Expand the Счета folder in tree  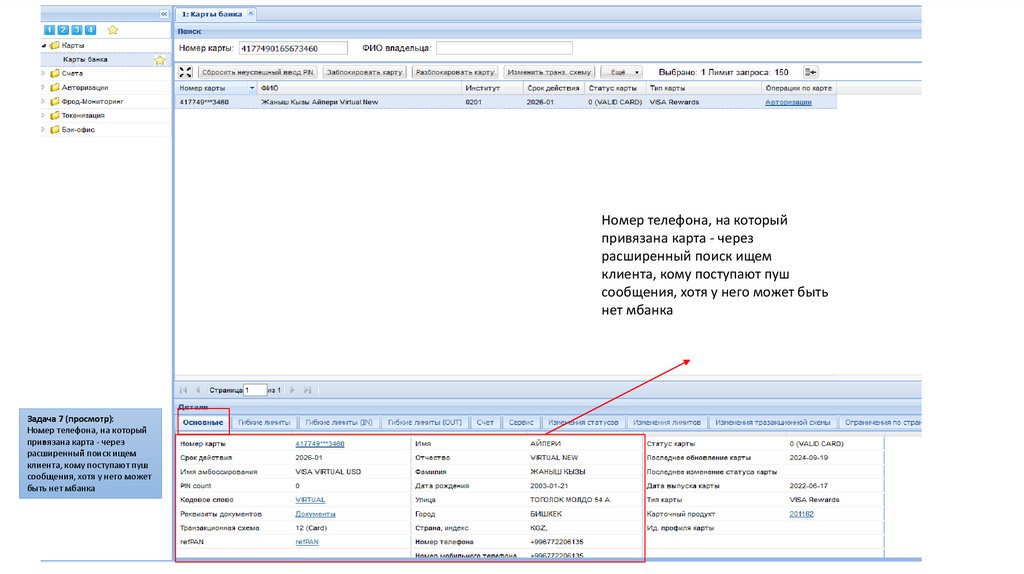click(43, 73)
